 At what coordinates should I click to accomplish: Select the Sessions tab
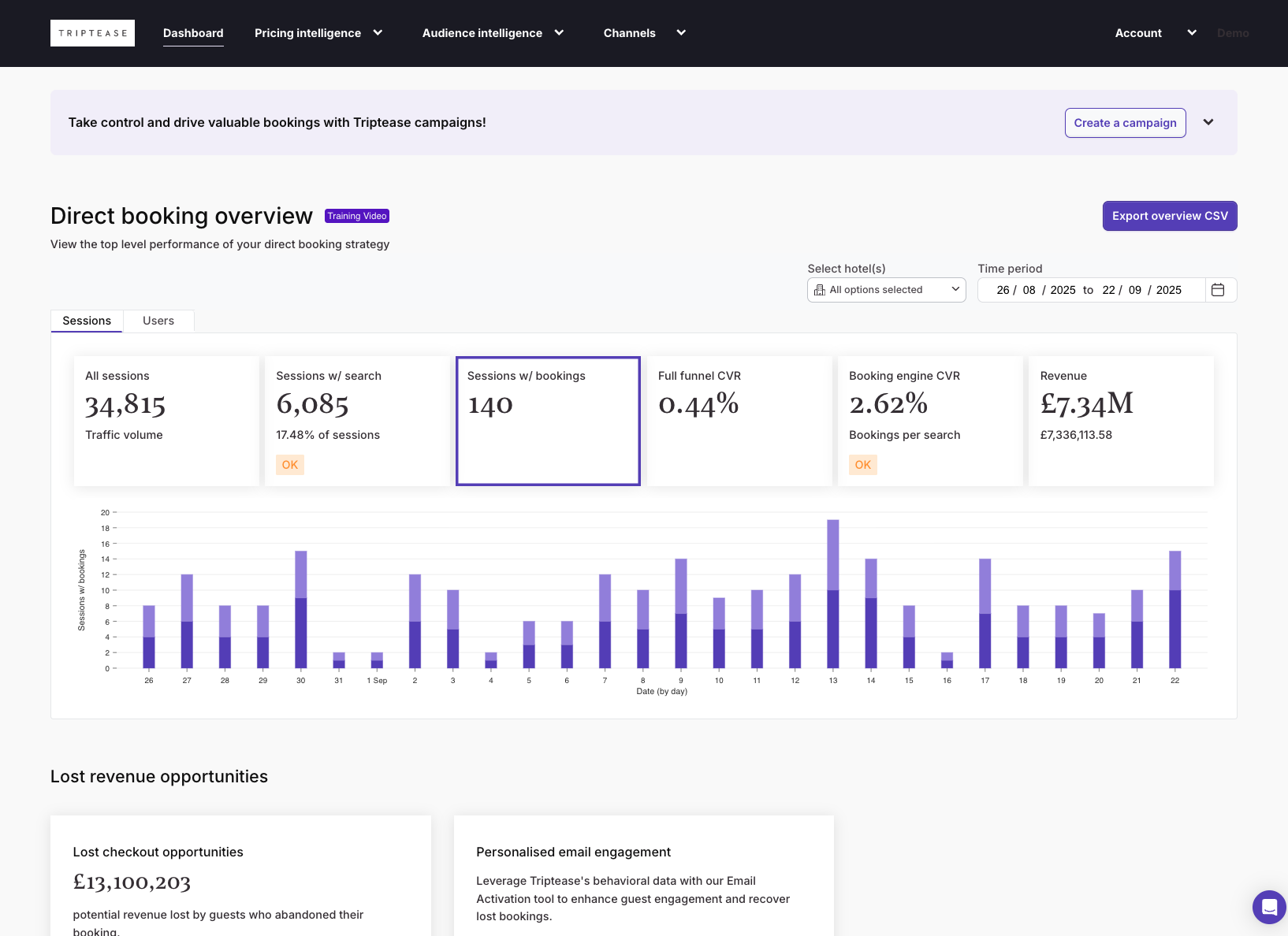coord(87,321)
